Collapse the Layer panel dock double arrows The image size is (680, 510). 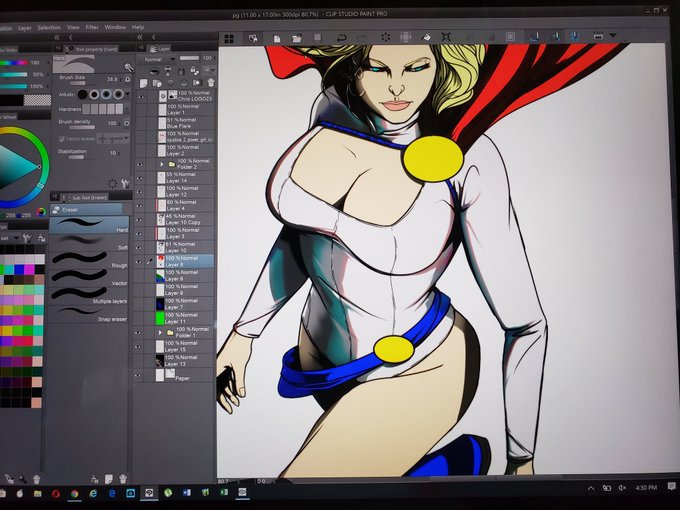(x=140, y=38)
